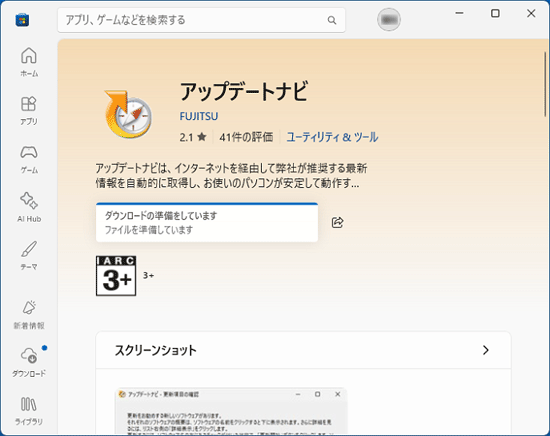
Task: Open the app screenshot thumbnail
Action: (x=231, y=411)
